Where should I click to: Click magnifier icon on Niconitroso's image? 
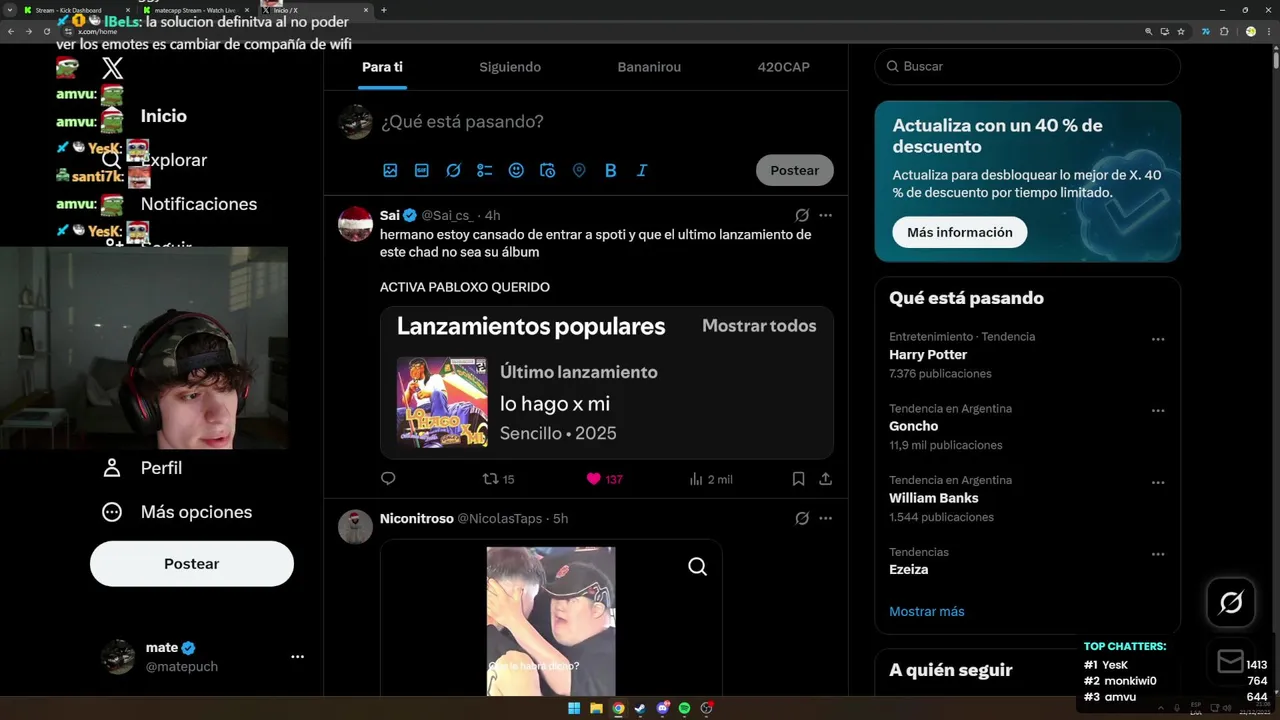[x=698, y=567]
